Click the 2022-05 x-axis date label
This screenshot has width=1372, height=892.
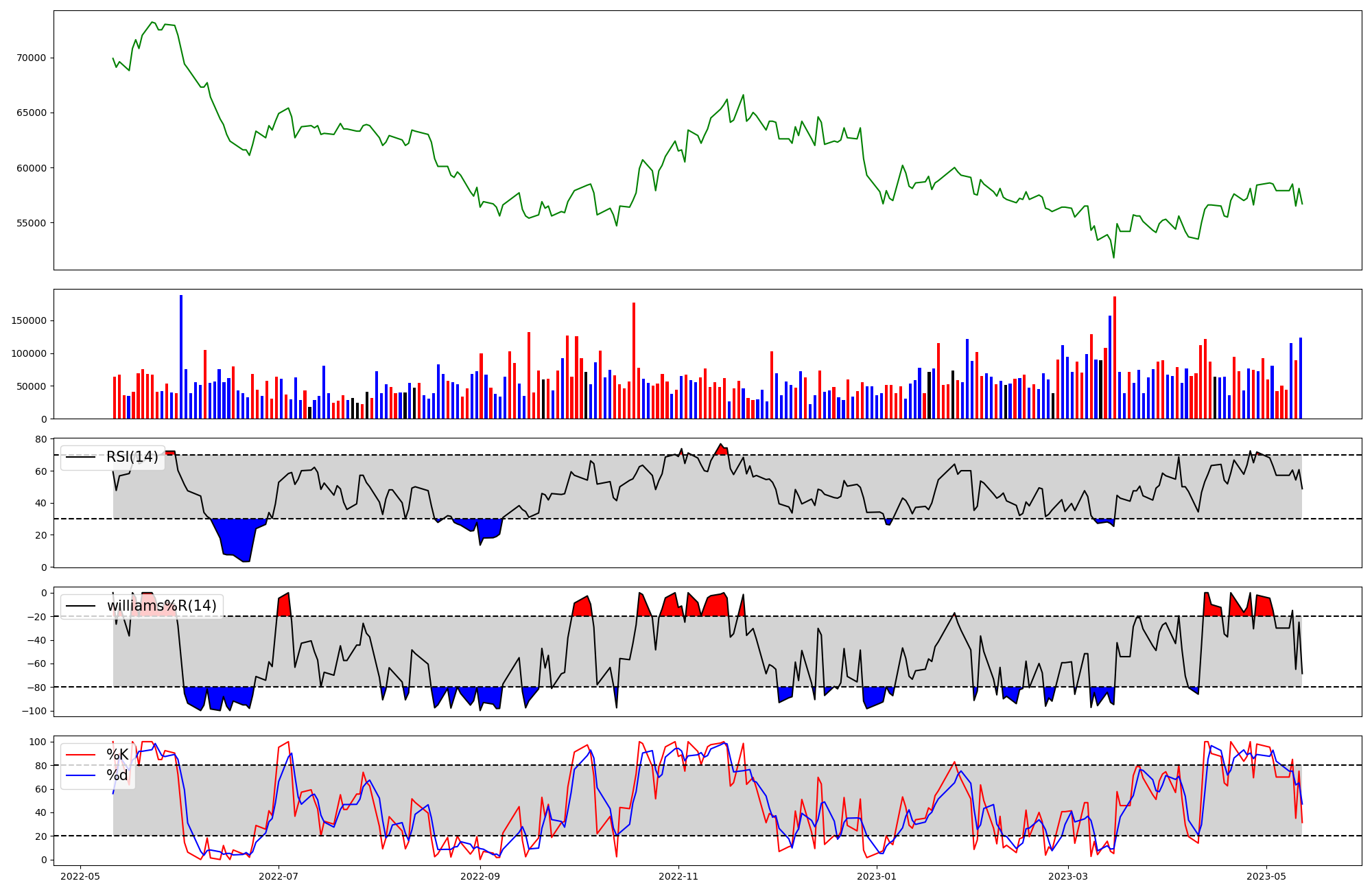81,876
